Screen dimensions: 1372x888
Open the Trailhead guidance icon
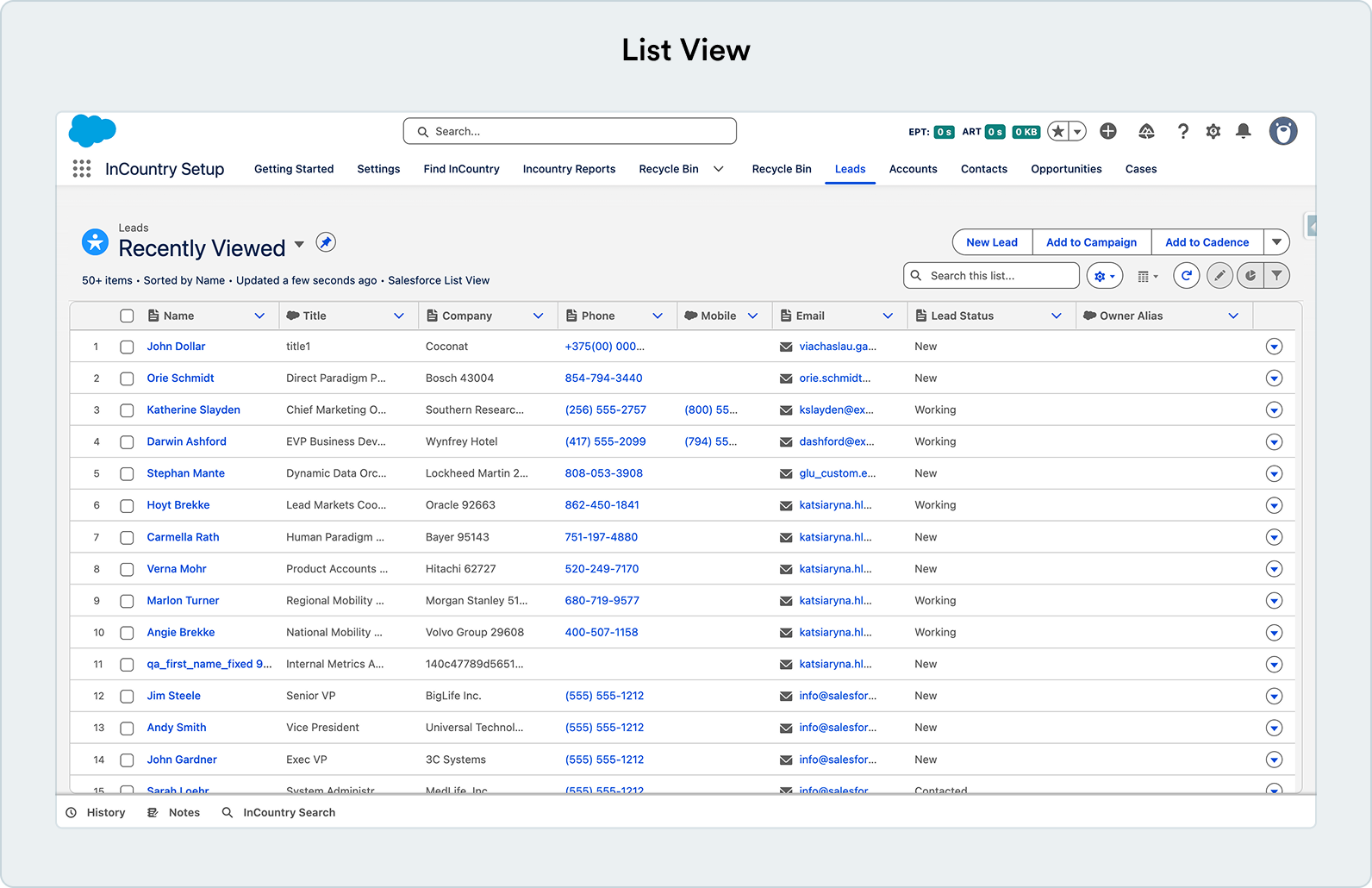(x=1146, y=131)
